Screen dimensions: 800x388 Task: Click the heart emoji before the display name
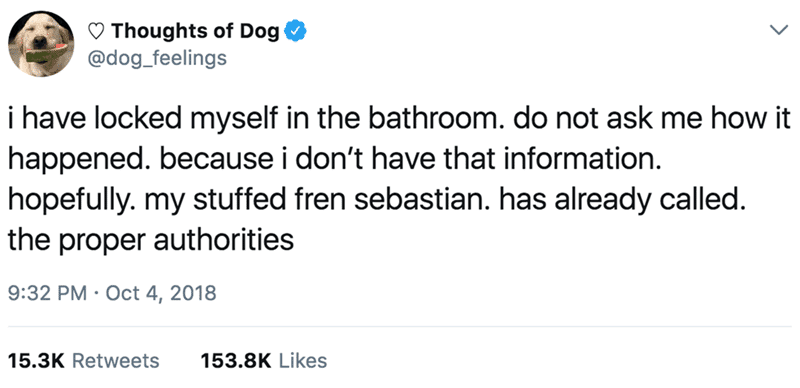(97, 32)
